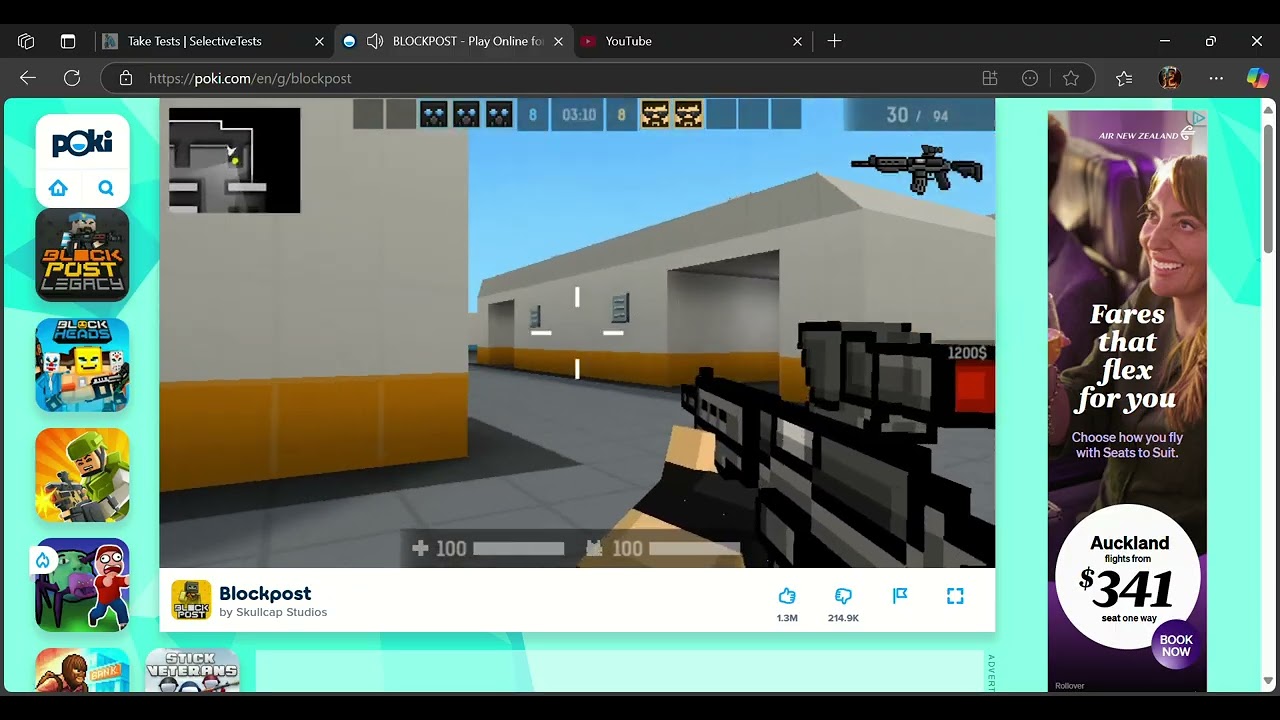Like Blockpost with the thumbs-up
Screen dimensions: 1280x720
coord(787,596)
